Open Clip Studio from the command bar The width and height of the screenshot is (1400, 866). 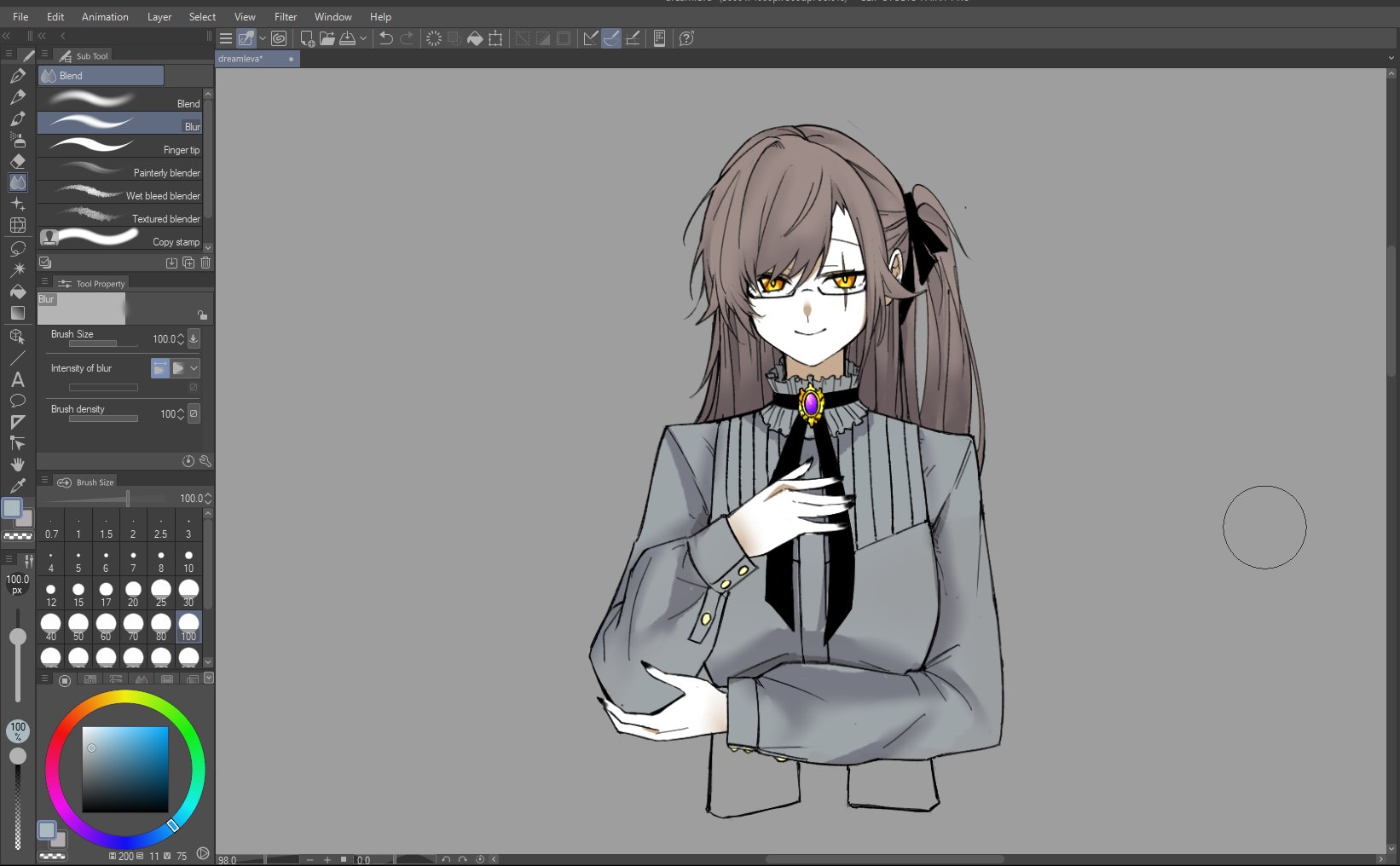[x=279, y=38]
